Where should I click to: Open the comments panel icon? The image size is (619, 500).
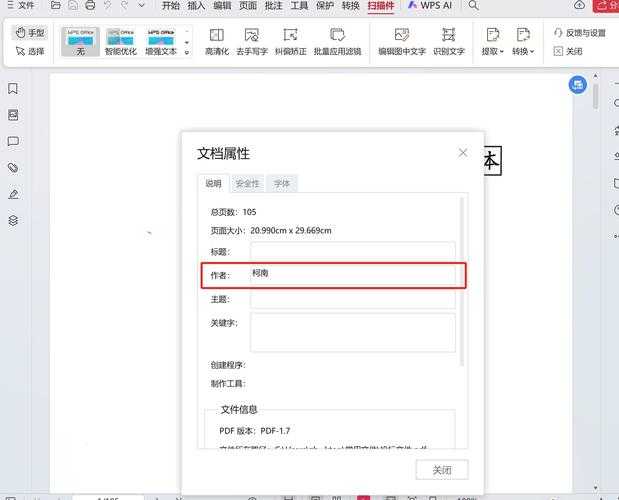coord(13,141)
